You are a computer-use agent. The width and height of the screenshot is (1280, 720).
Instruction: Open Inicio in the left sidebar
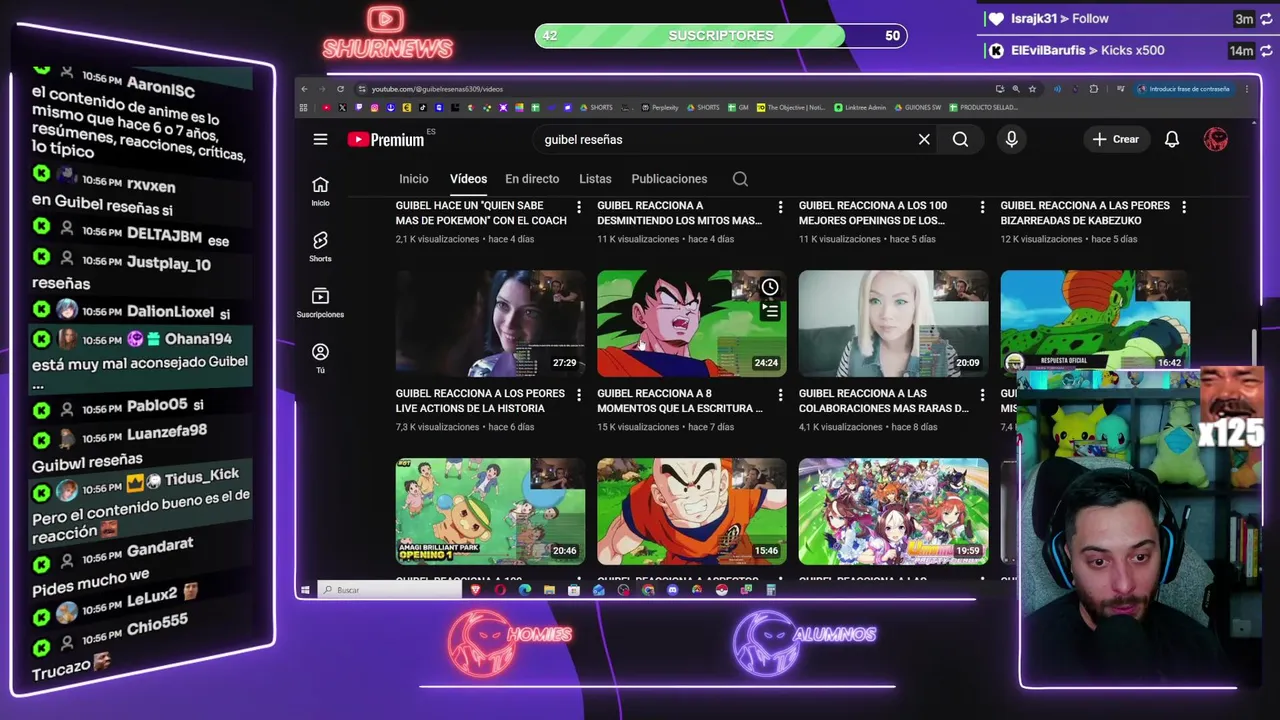pos(320,190)
